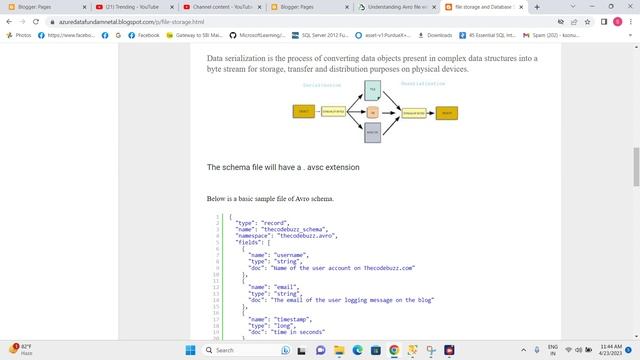640x360 pixels.
Task: Click the "thecodebuzz_schema" code line
Action: click(x=282, y=229)
